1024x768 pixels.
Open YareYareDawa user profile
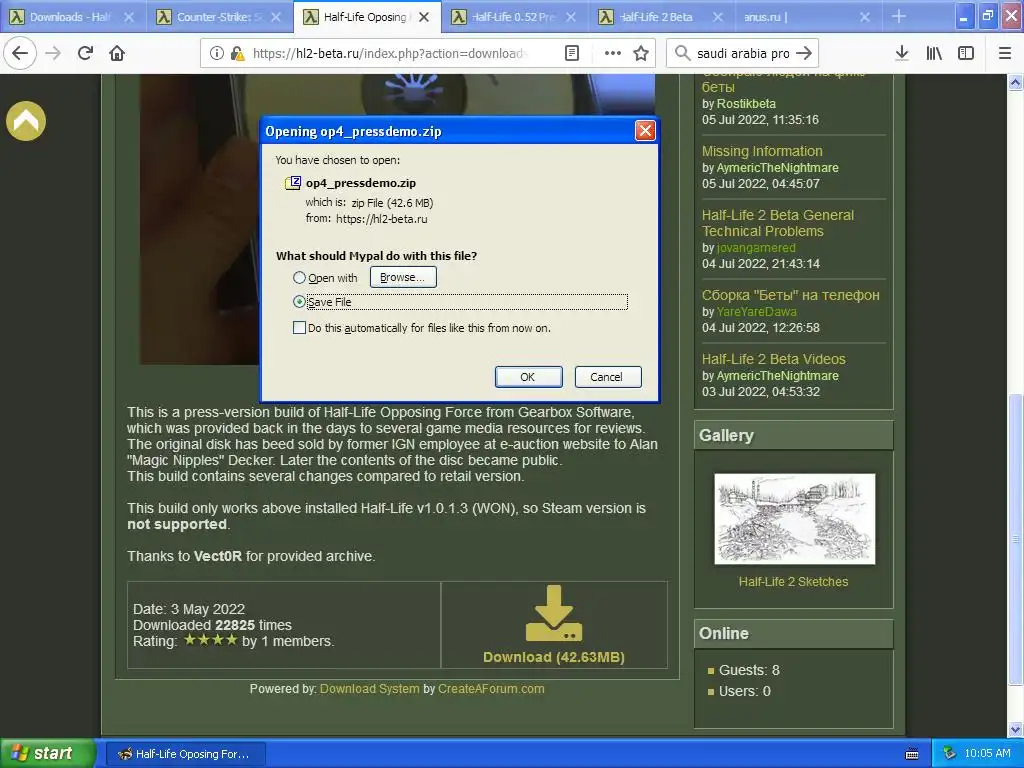coord(756,312)
